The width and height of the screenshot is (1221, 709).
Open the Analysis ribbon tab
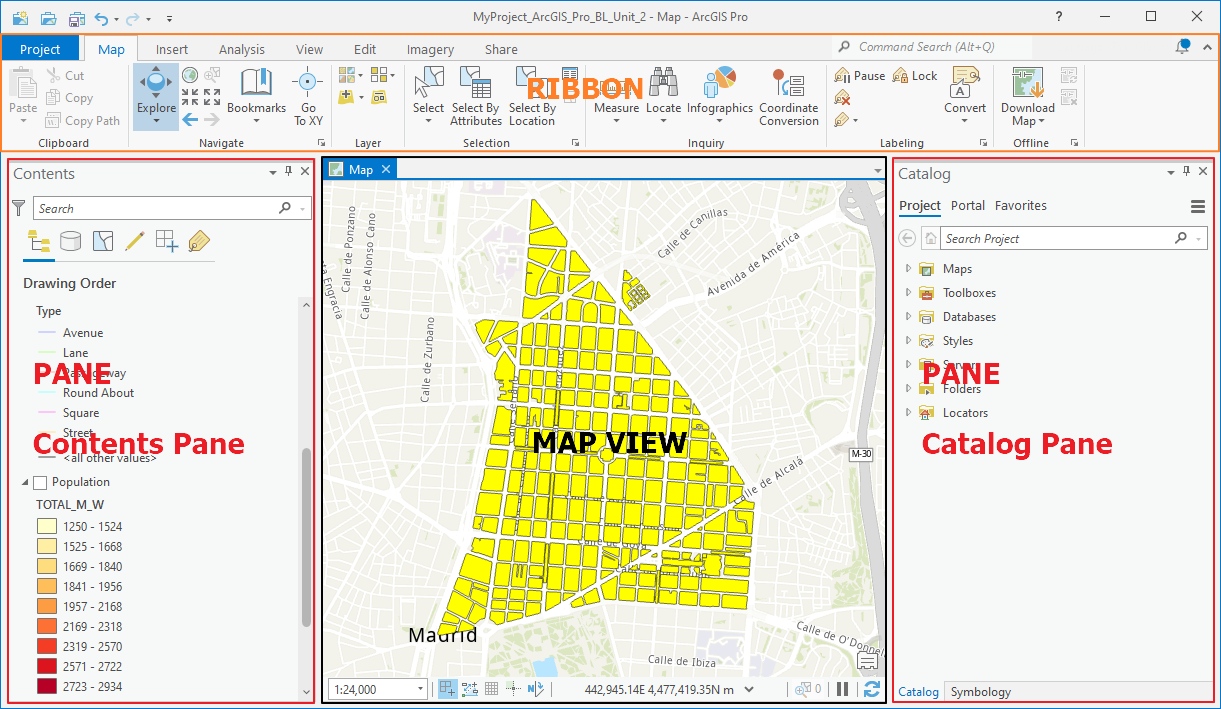pos(242,49)
